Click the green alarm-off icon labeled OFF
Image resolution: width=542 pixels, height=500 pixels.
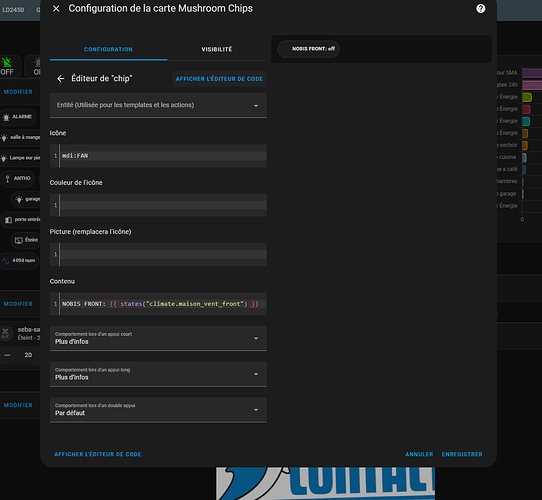pyautogui.click(x=7, y=62)
